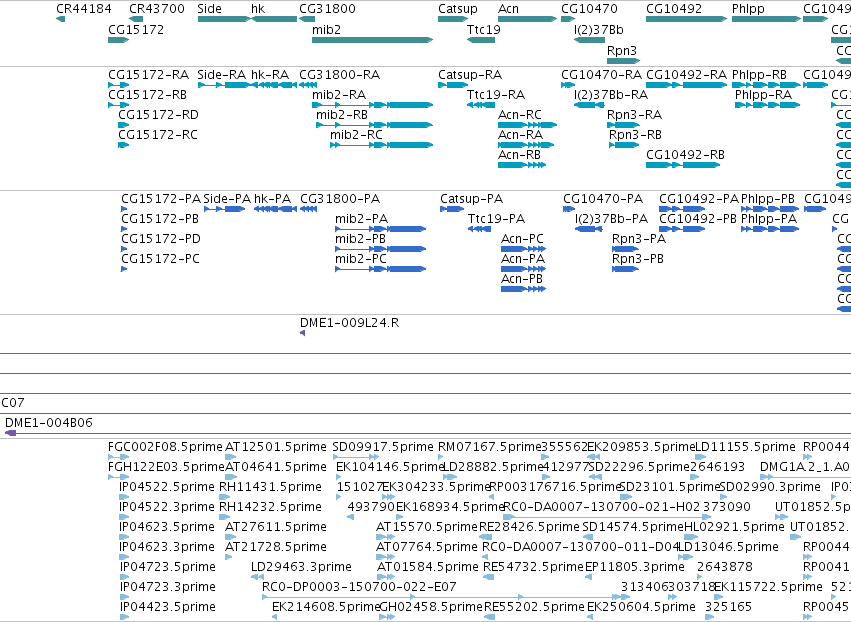Select the mib2-RB transcript label
Image resolution: width=851 pixels, height=622 pixels.
(x=342, y=115)
